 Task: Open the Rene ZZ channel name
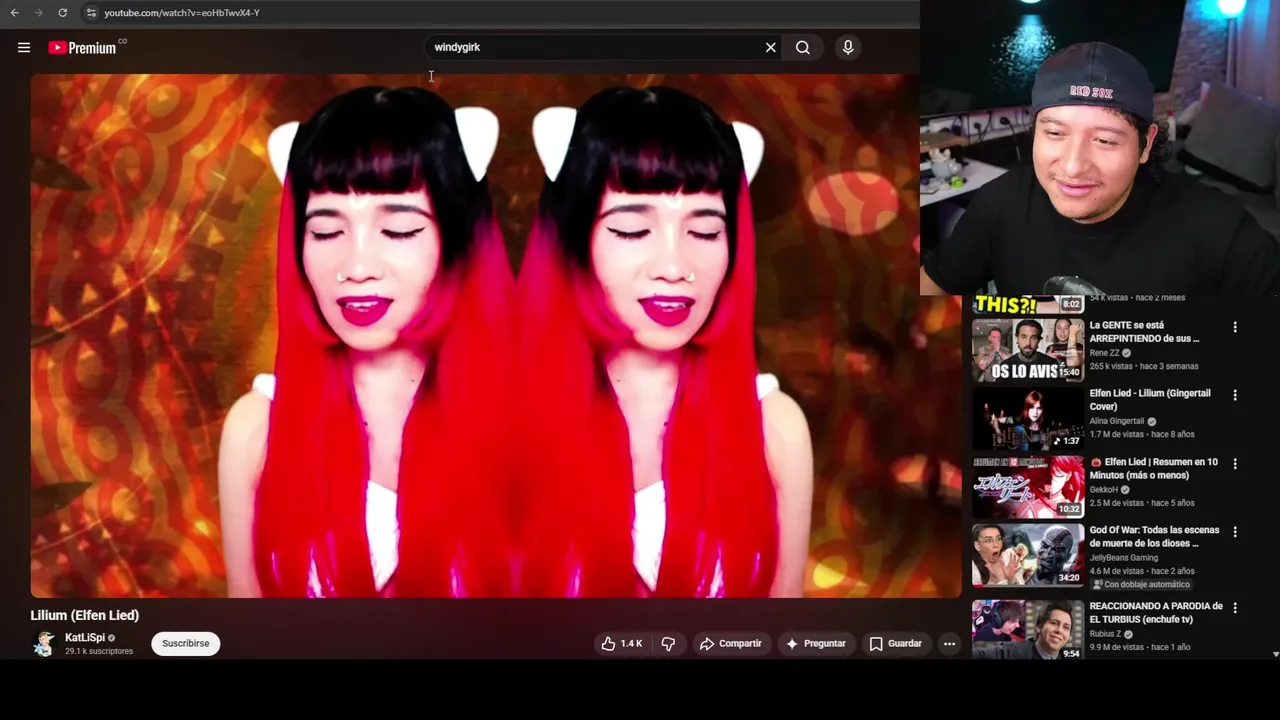[x=1104, y=353]
